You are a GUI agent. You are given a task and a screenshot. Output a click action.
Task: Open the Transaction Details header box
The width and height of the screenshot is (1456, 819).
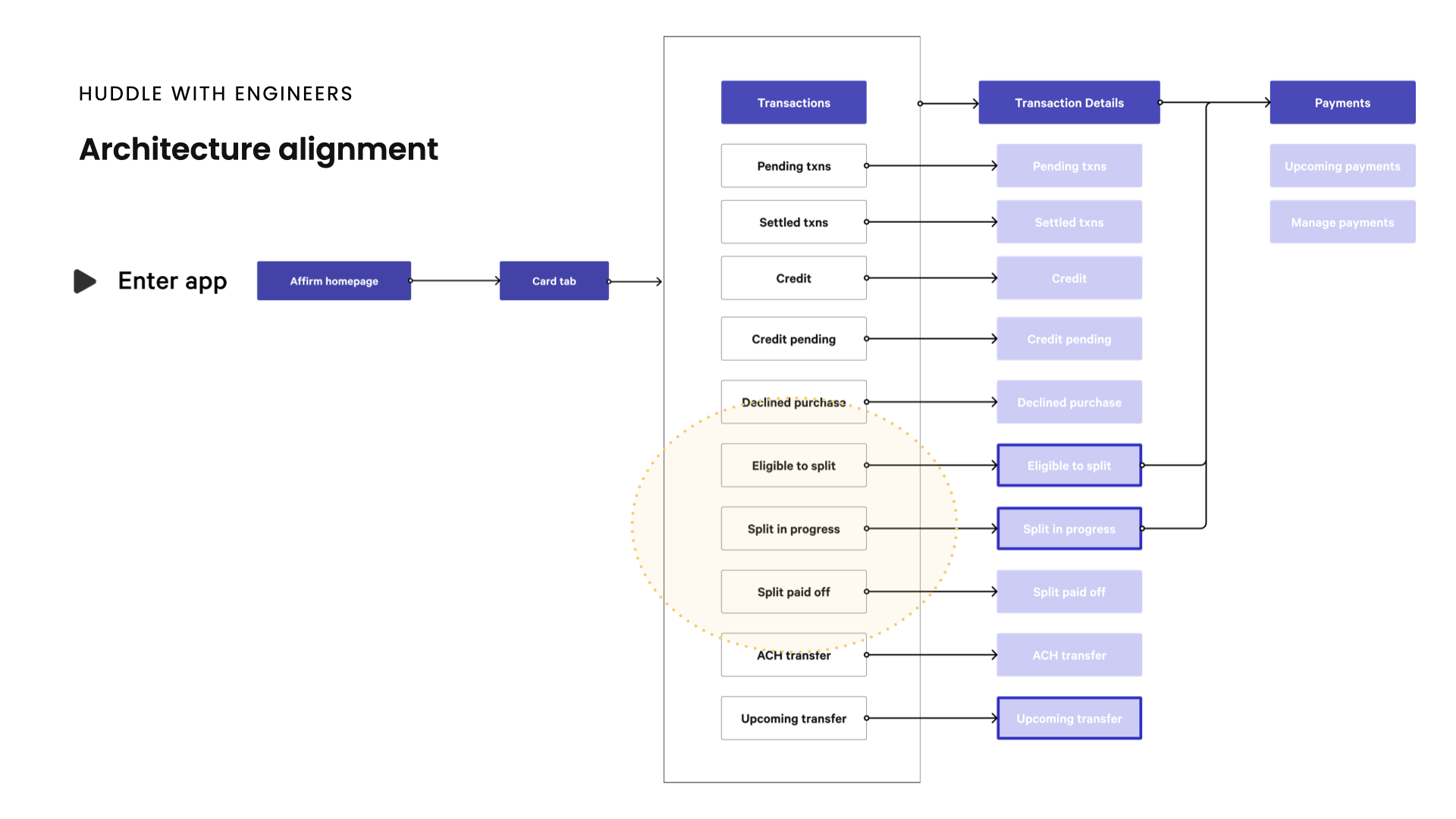(x=1068, y=103)
